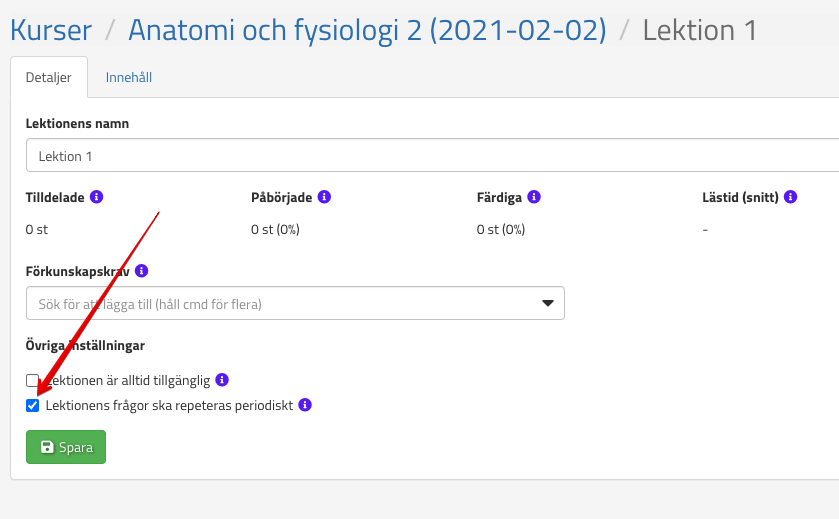The width and height of the screenshot is (839, 519).
Task: Go to Kurser breadcrumb link
Action: 51,30
